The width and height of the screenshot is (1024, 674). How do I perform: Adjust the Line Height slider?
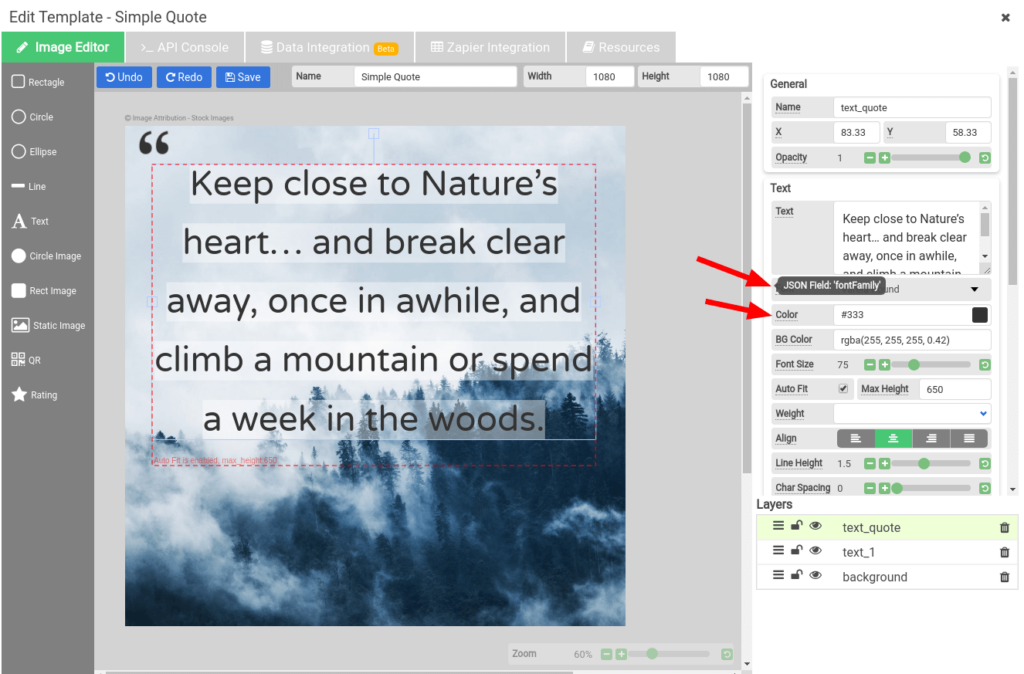(x=931, y=464)
